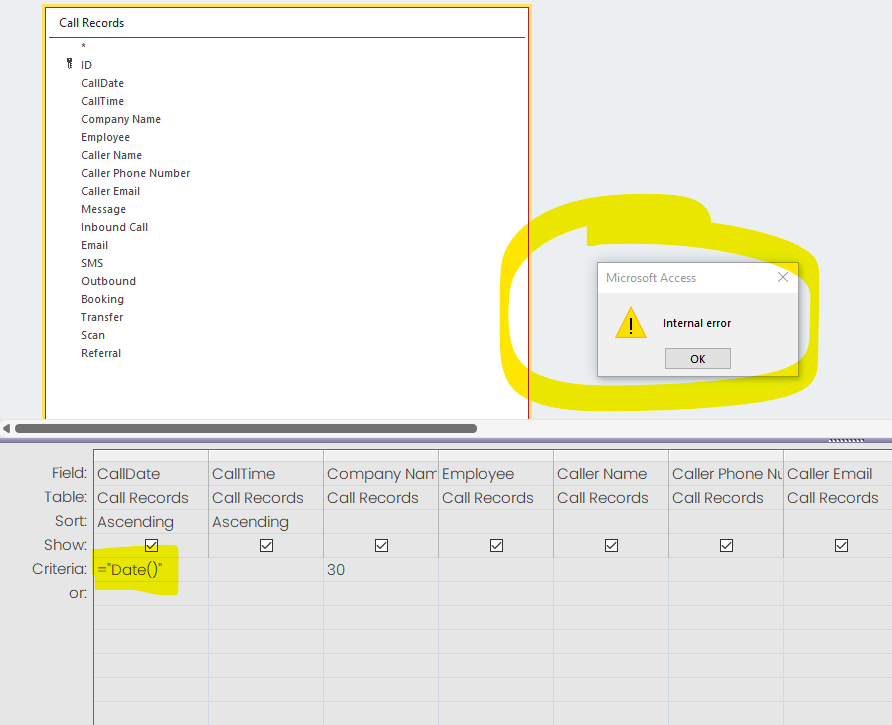Select Inbound Call in the field list
Viewport: 892px width, 725px height.
(x=114, y=227)
